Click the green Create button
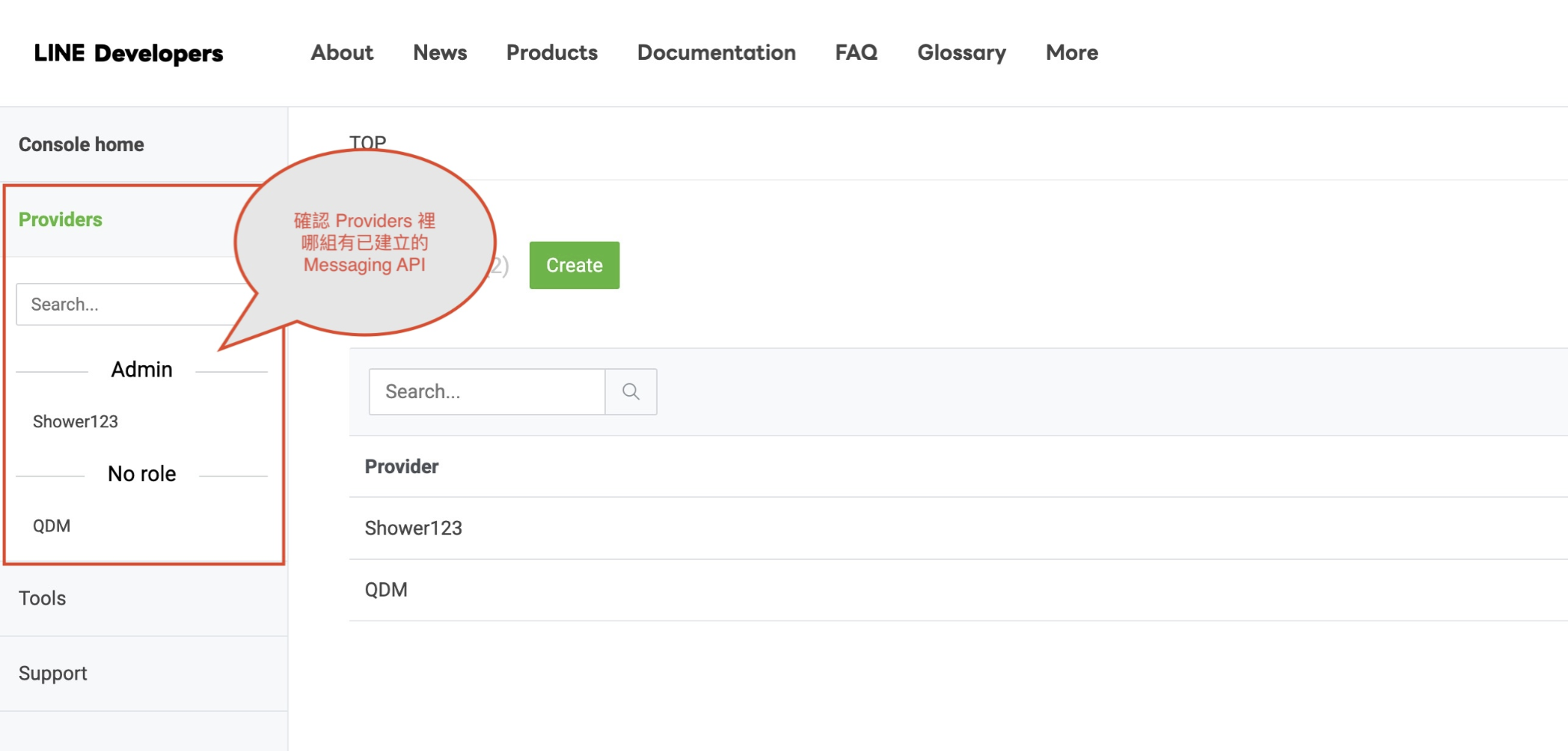 tap(574, 265)
